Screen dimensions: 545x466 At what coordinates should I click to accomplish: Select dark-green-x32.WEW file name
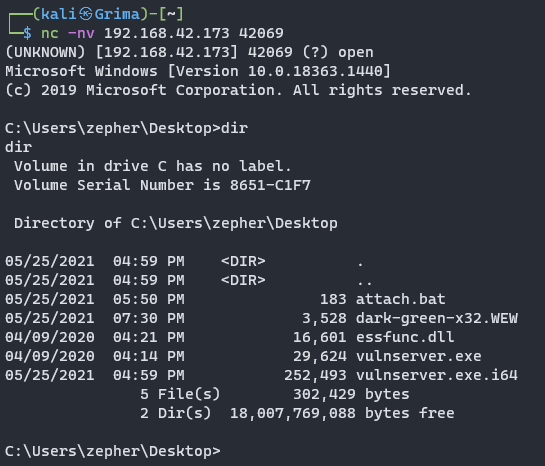[x=437, y=318]
